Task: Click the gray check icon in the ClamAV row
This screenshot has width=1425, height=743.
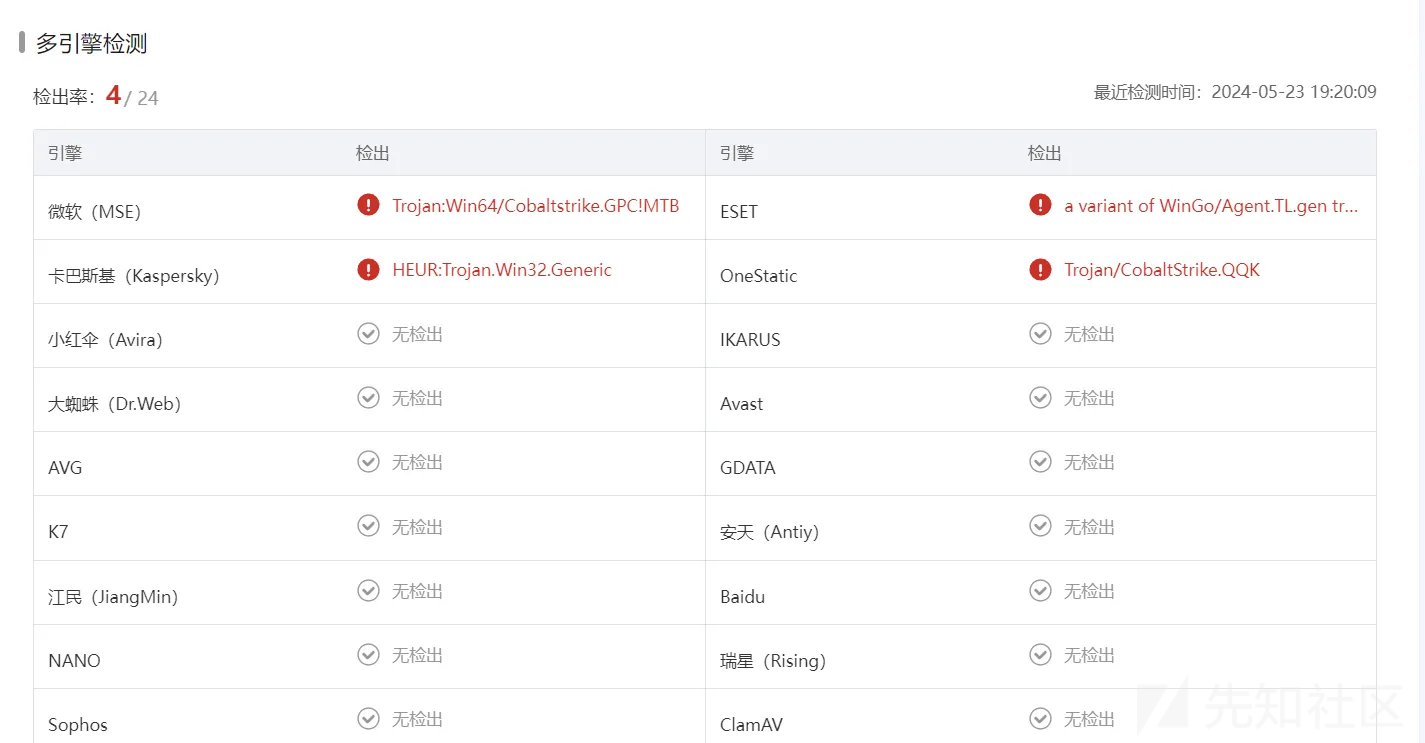Action: point(1040,718)
